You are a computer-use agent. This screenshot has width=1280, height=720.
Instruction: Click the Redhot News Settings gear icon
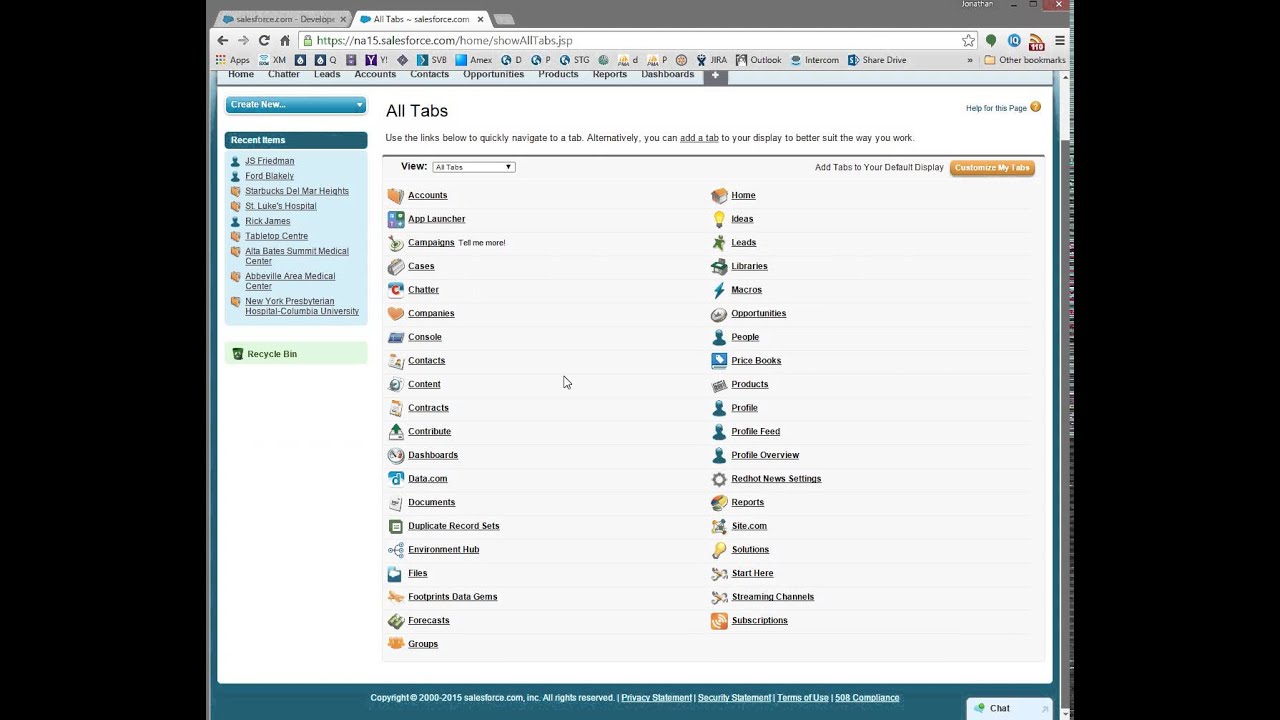tap(719, 479)
